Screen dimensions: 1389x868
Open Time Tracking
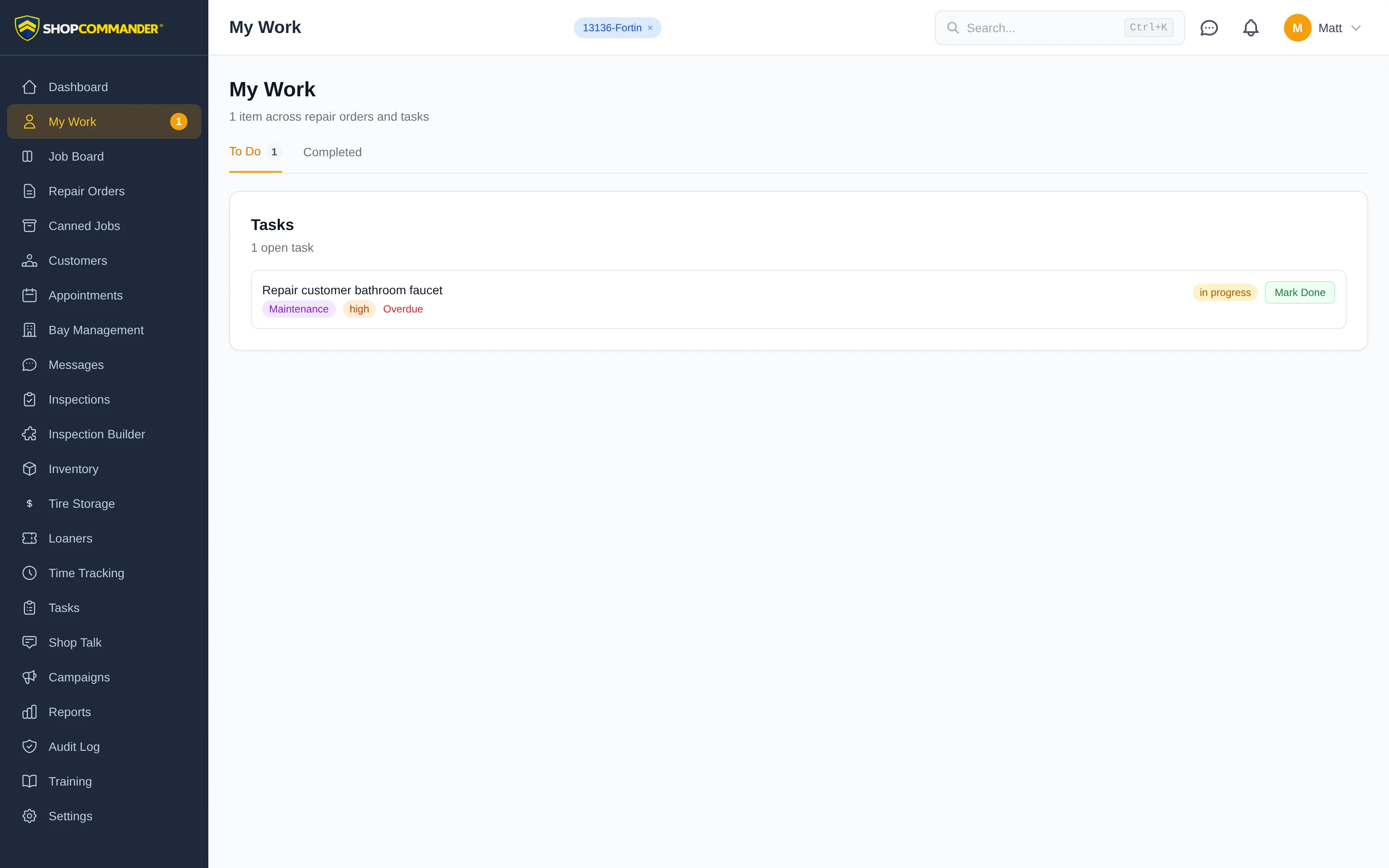point(104,573)
